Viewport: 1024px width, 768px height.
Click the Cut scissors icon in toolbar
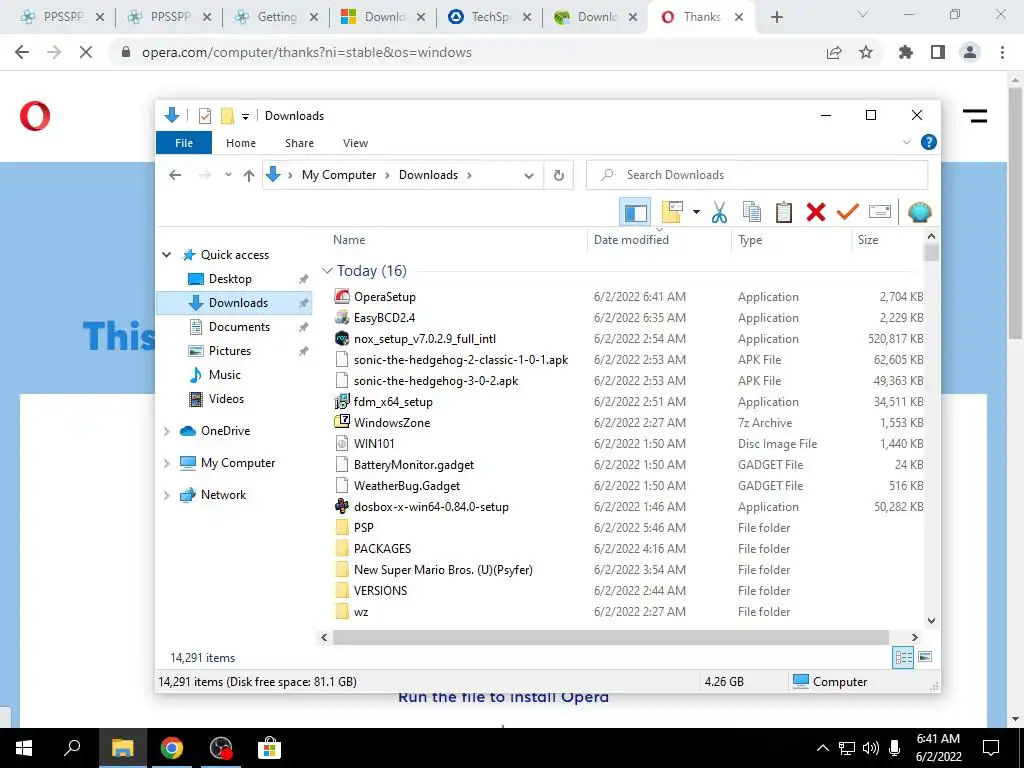[x=719, y=212]
